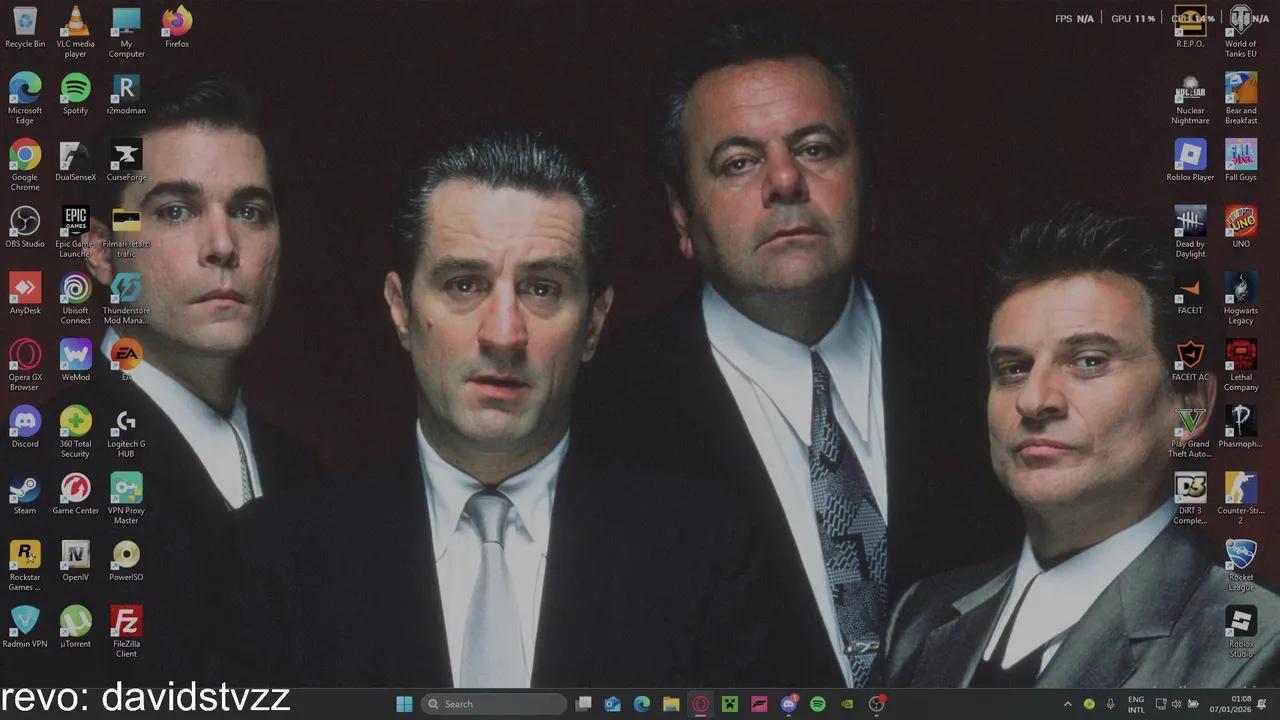The height and width of the screenshot is (720, 1280).
Task: Launch the Rockstar Games desktop shortcut
Action: pos(25,566)
